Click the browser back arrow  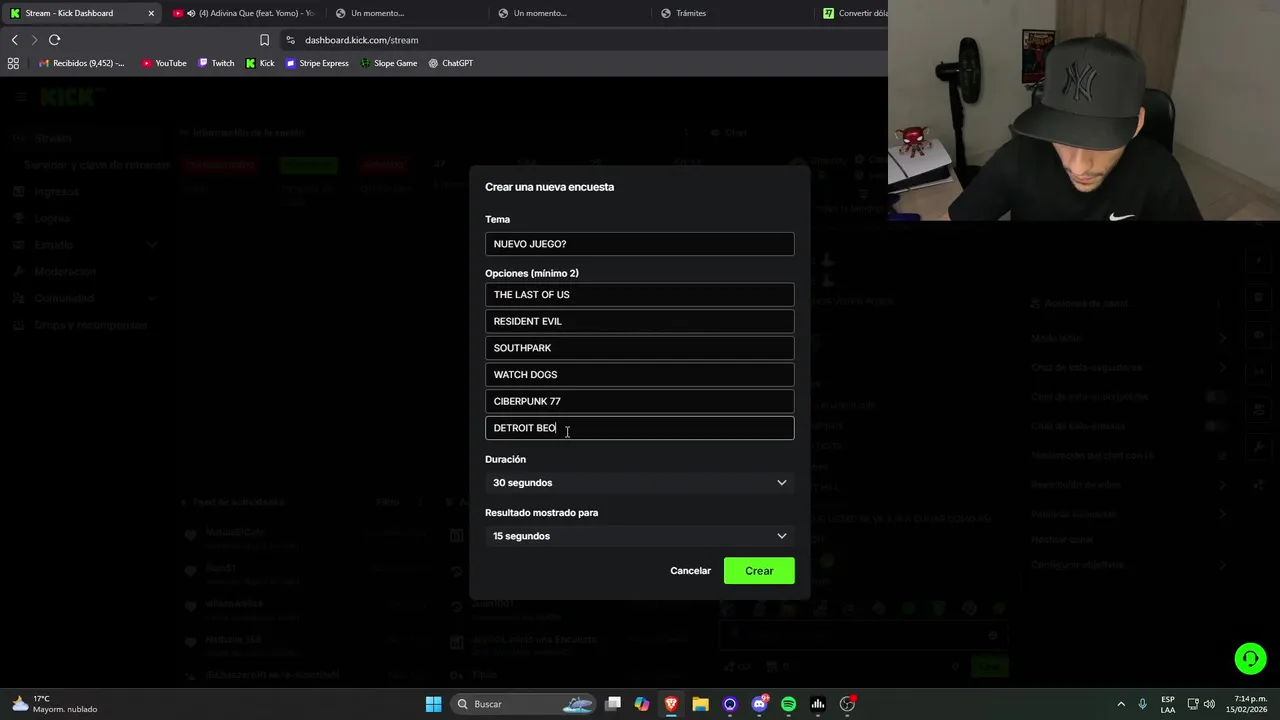coord(14,40)
